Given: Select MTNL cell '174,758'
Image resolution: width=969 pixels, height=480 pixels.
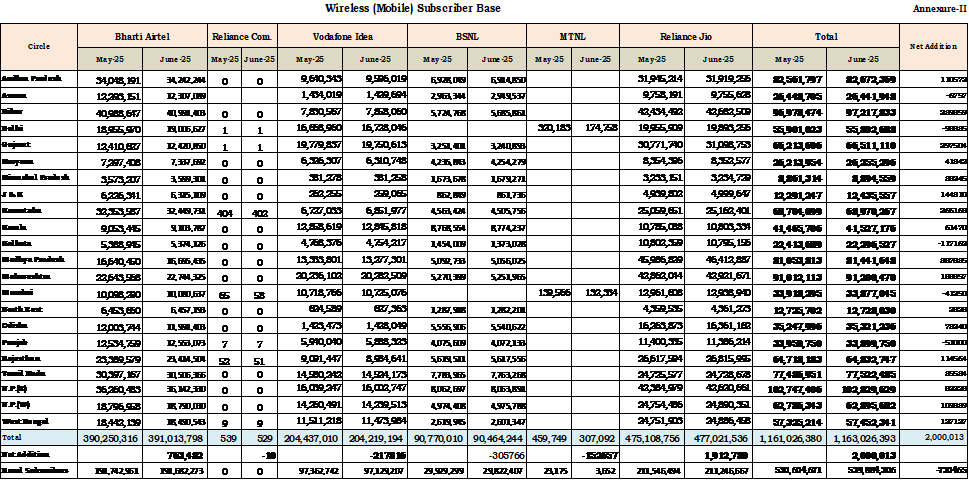Looking at the screenshot, I should [x=595, y=129].
